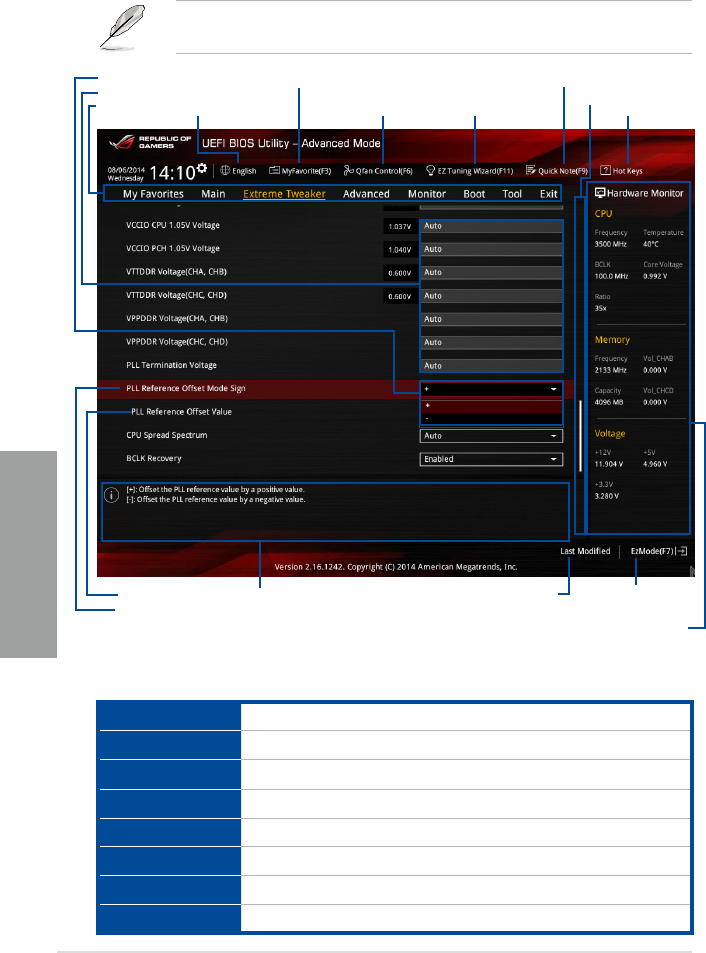Show the Hot Keys help
Screen dimensions: 706x953
(622, 171)
